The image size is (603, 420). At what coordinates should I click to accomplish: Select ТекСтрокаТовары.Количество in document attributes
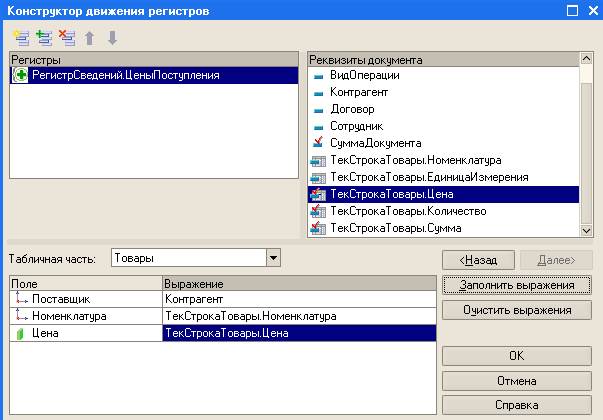point(407,212)
